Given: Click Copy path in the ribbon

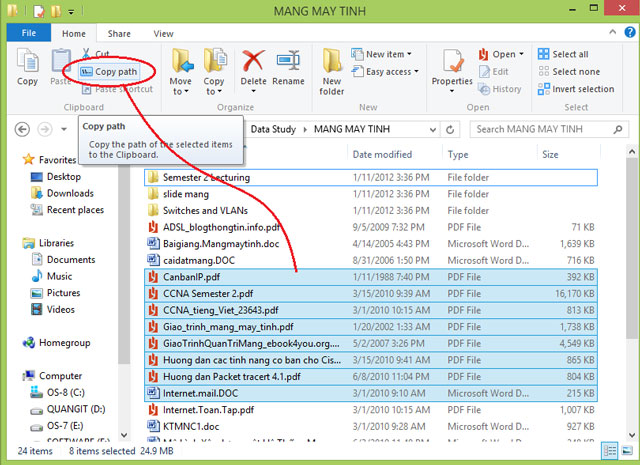Looking at the screenshot, I should (109, 72).
